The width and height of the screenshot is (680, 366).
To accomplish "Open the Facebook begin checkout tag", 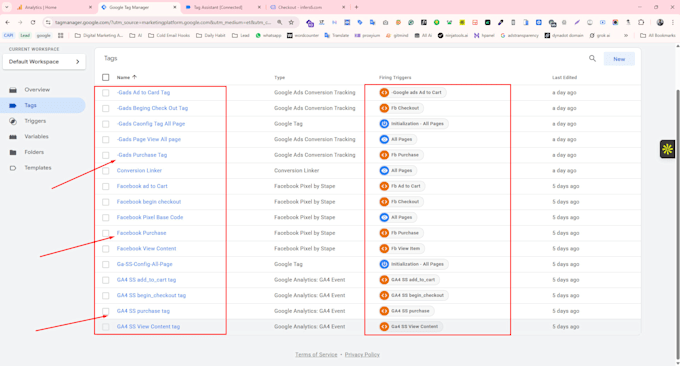I will pos(149,202).
